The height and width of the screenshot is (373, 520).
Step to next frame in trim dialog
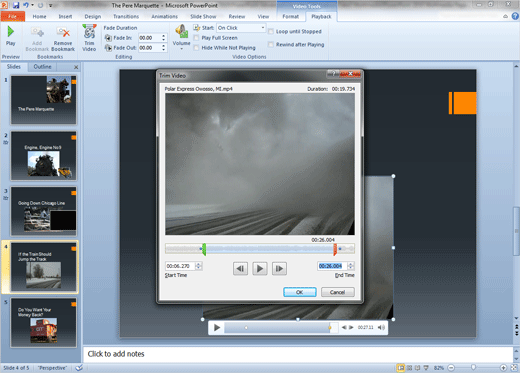279,268
